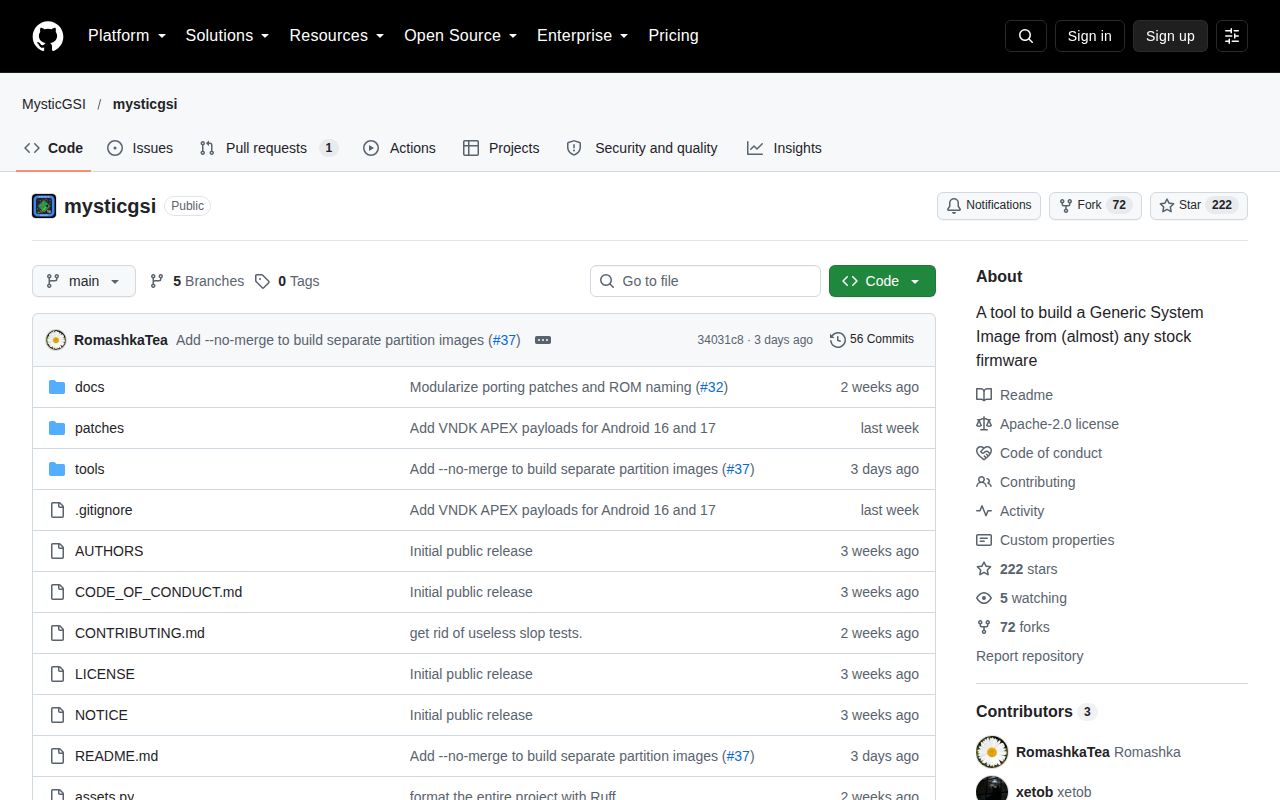The width and height of the screenshot is (1280, 800).
Task: Open the CONTRIBUTING.md file
Action: [x=140, y=633]
